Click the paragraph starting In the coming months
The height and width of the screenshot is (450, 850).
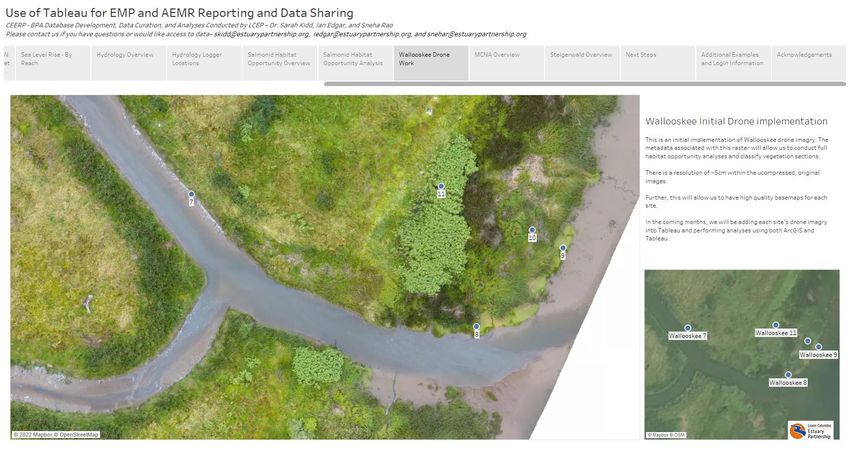coord(736,230)
